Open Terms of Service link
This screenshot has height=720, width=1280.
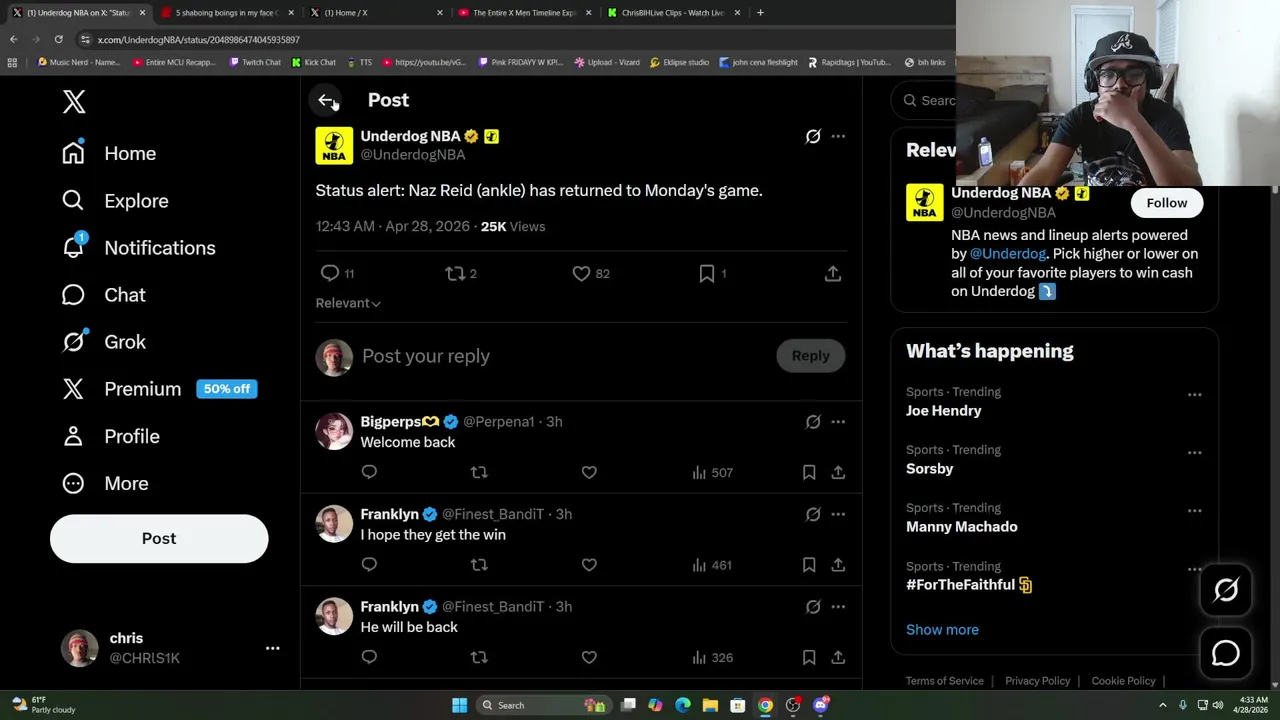click(945, 681)
